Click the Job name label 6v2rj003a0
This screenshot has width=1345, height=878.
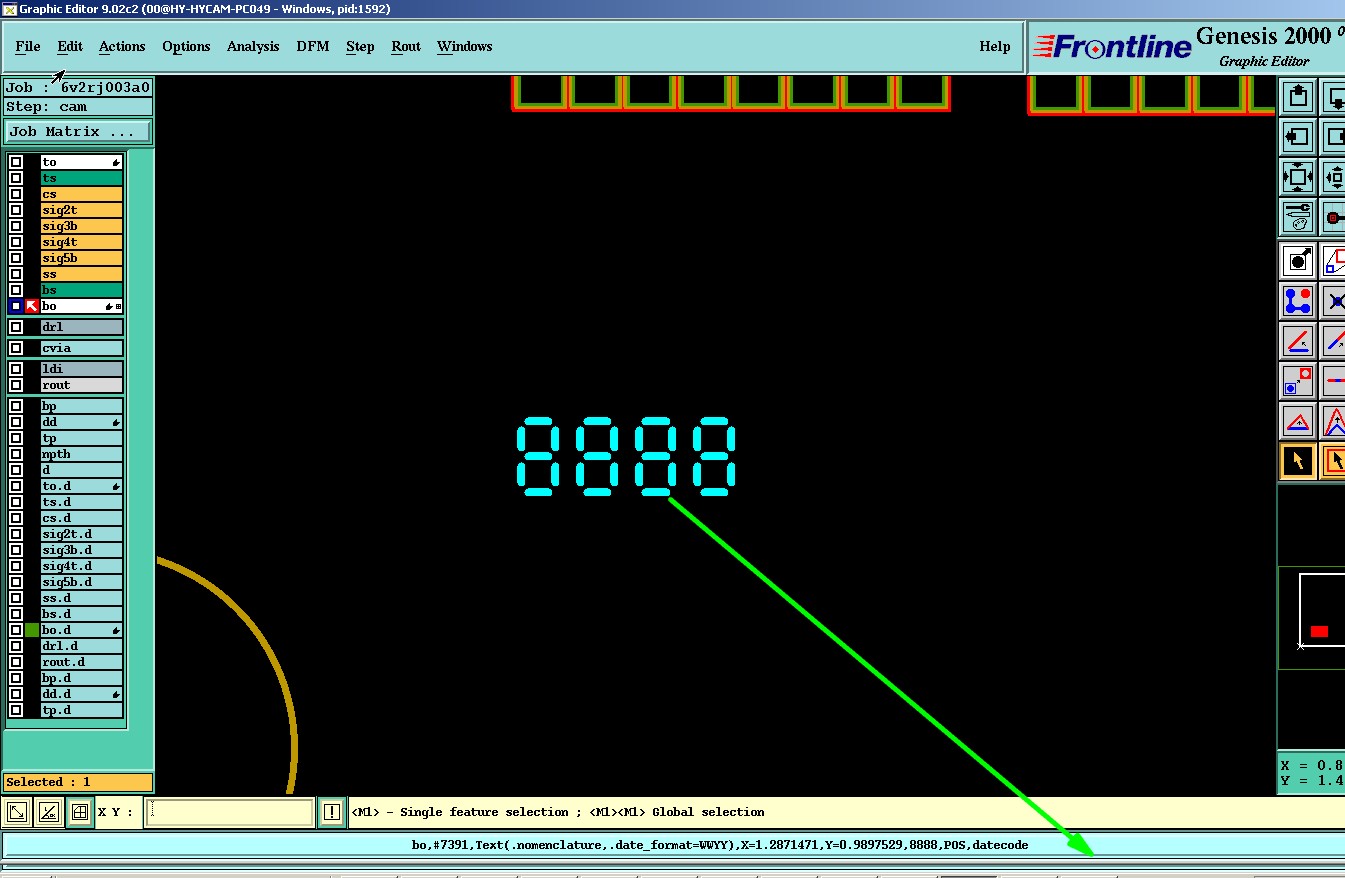click(x=78, y=88)
